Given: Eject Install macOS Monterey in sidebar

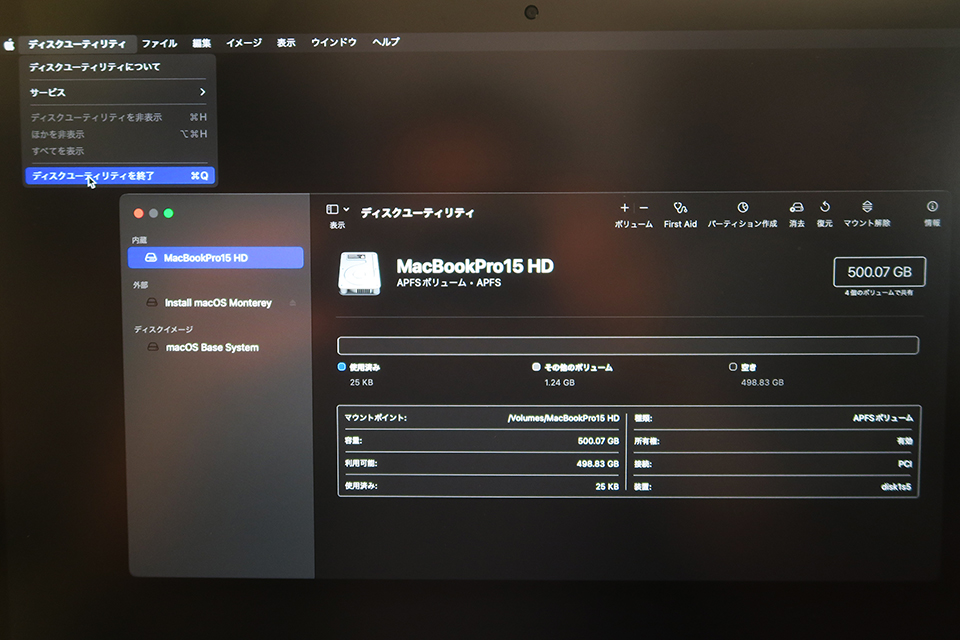Looking at the screenshot, I should pyautogui.click(x=293, y=303).
